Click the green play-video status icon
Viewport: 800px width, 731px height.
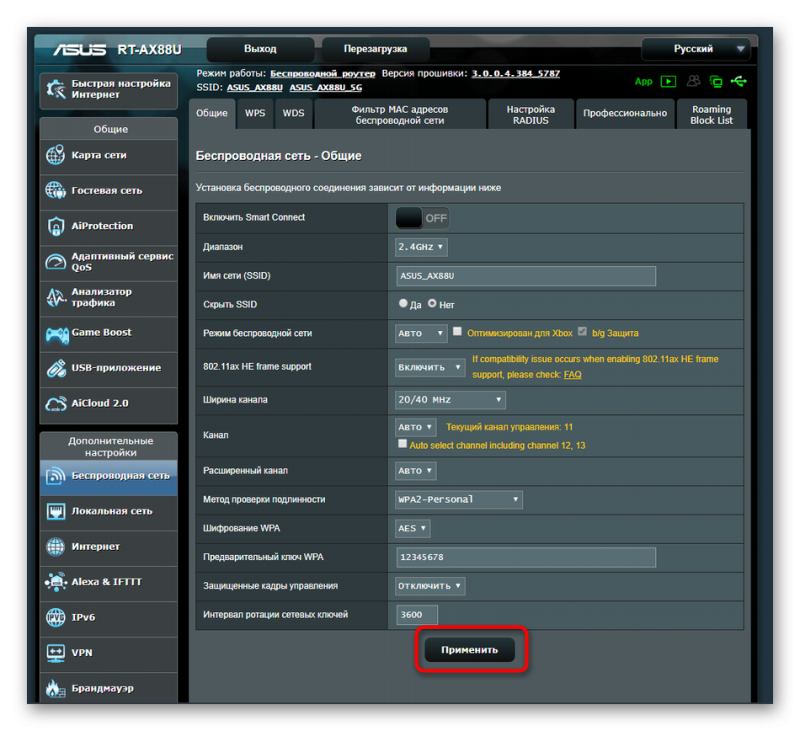(668, 81)
